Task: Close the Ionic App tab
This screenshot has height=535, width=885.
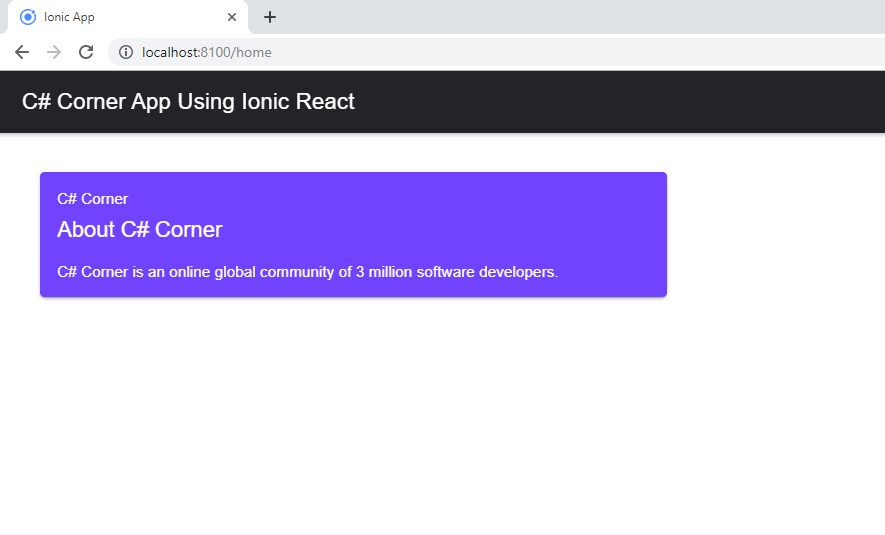Action: (x=232, y=17)
